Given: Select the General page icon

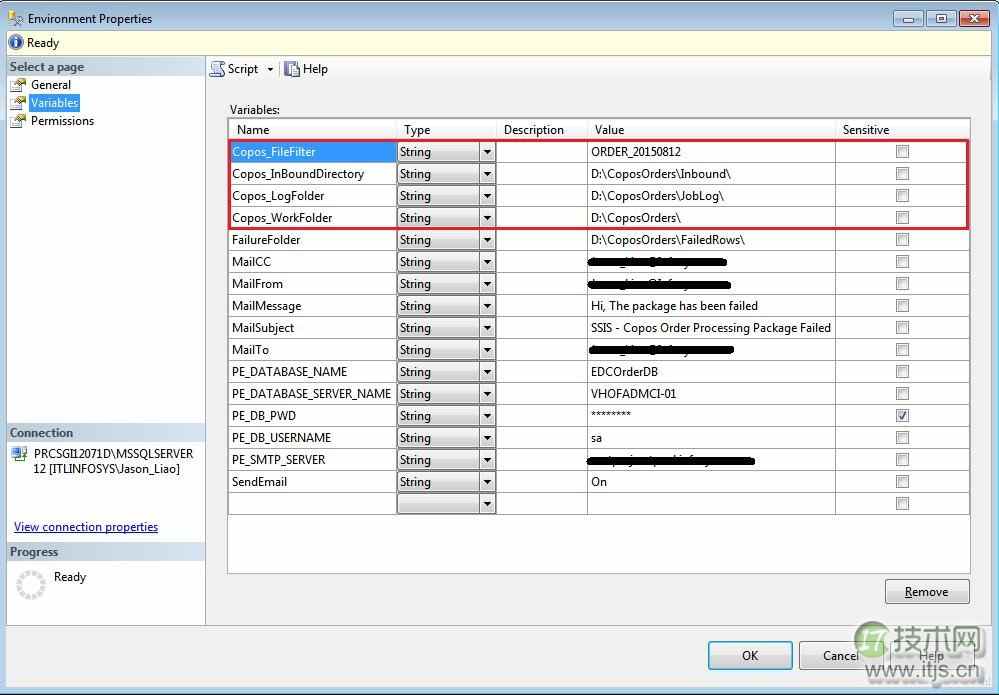Looking at the screenshot, I should coord(20,84).
